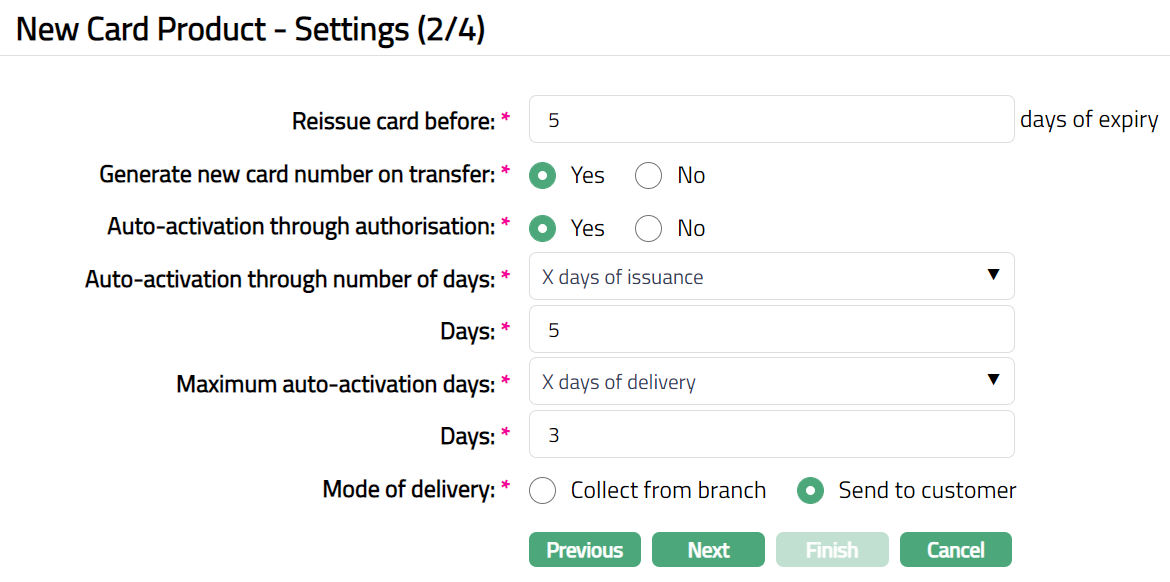Viewport: 1170px width, 582px height.
Task: Click the 'Reissue card before:' label
Action: point(393,122)
